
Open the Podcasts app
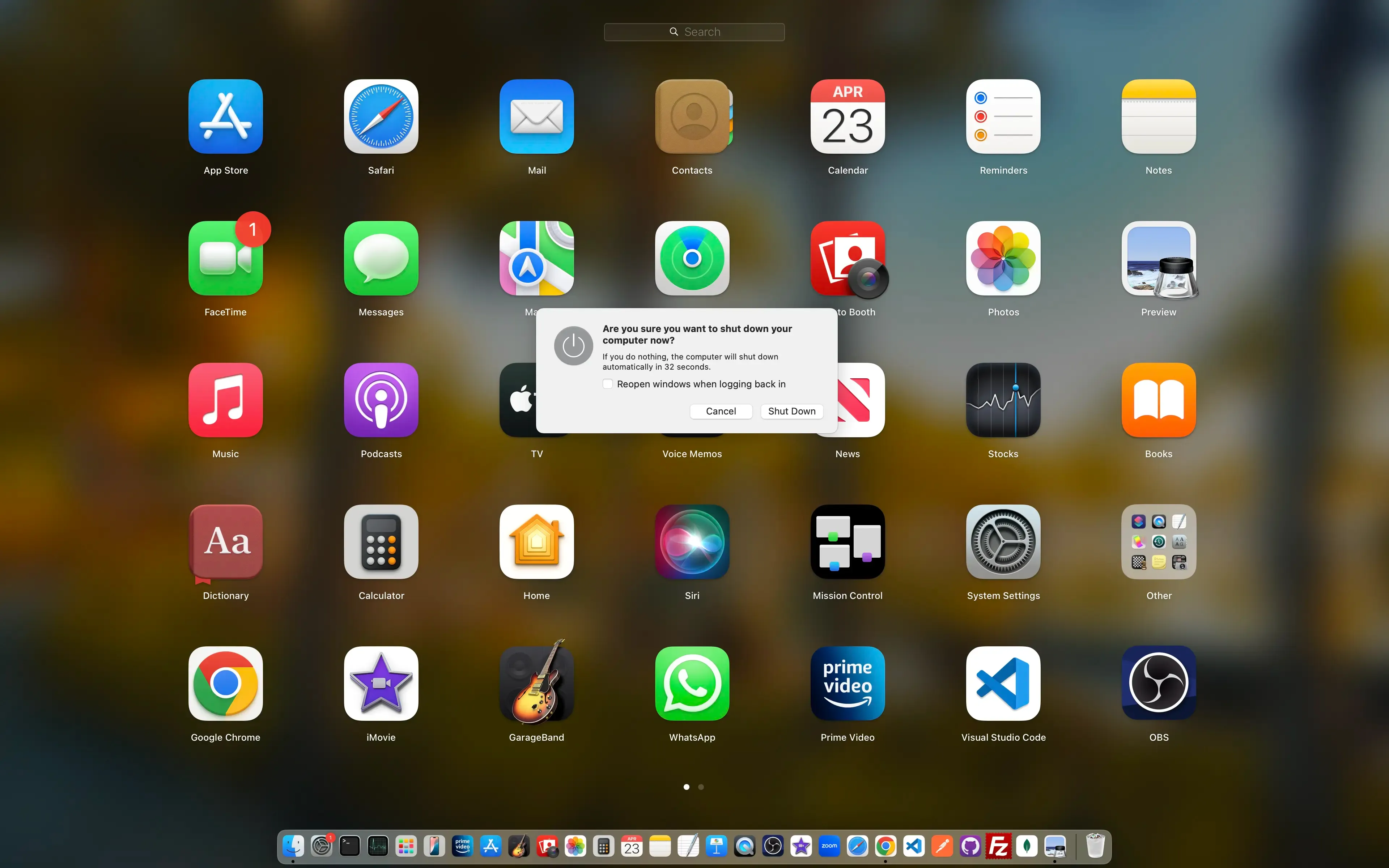pyautogui.click(x=381, y=400)
